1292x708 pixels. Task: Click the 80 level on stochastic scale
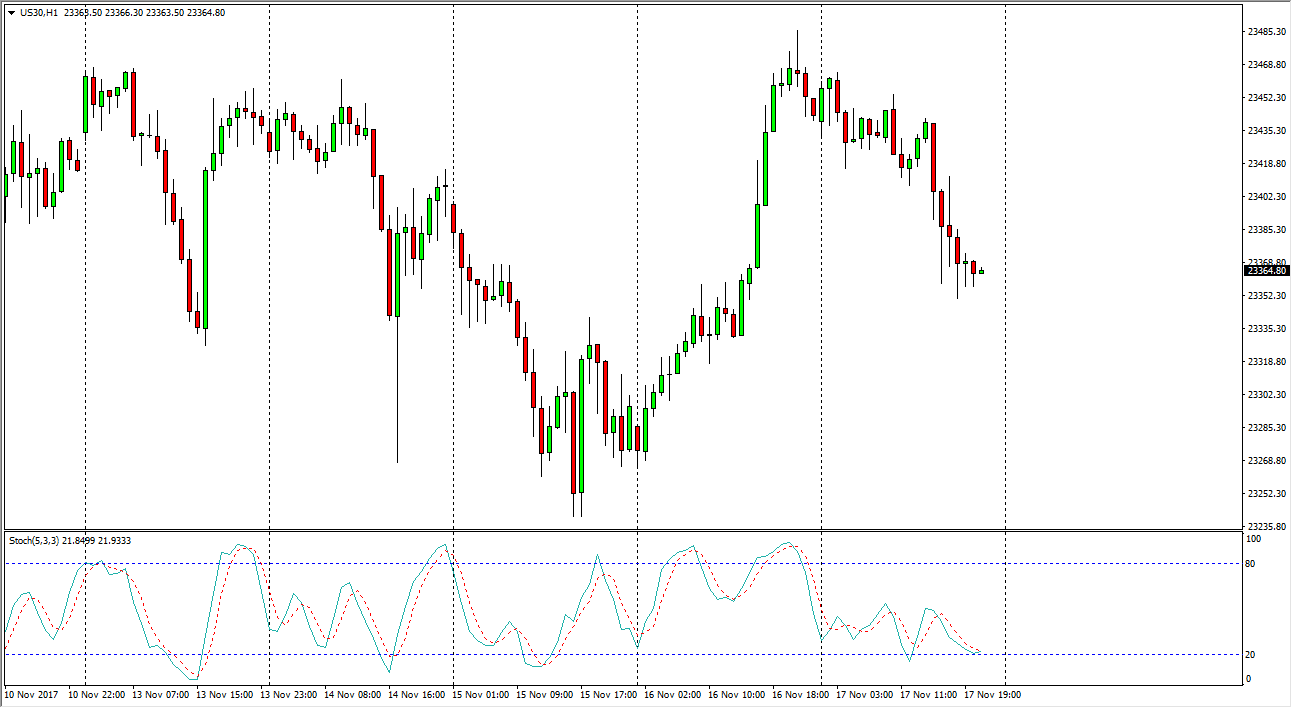pos(1252,564)
